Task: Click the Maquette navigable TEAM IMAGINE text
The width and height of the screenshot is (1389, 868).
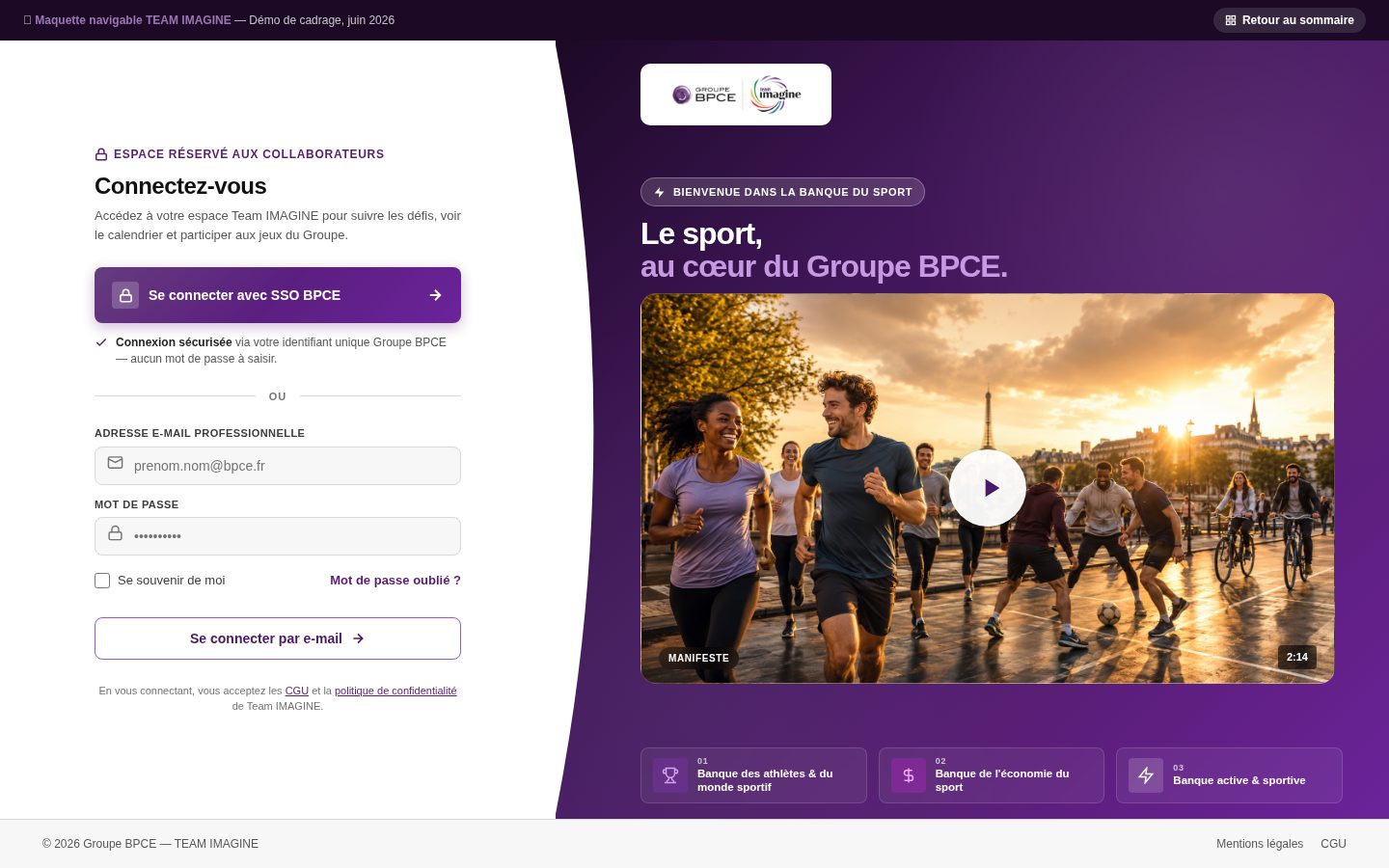Action: [133, 20]
